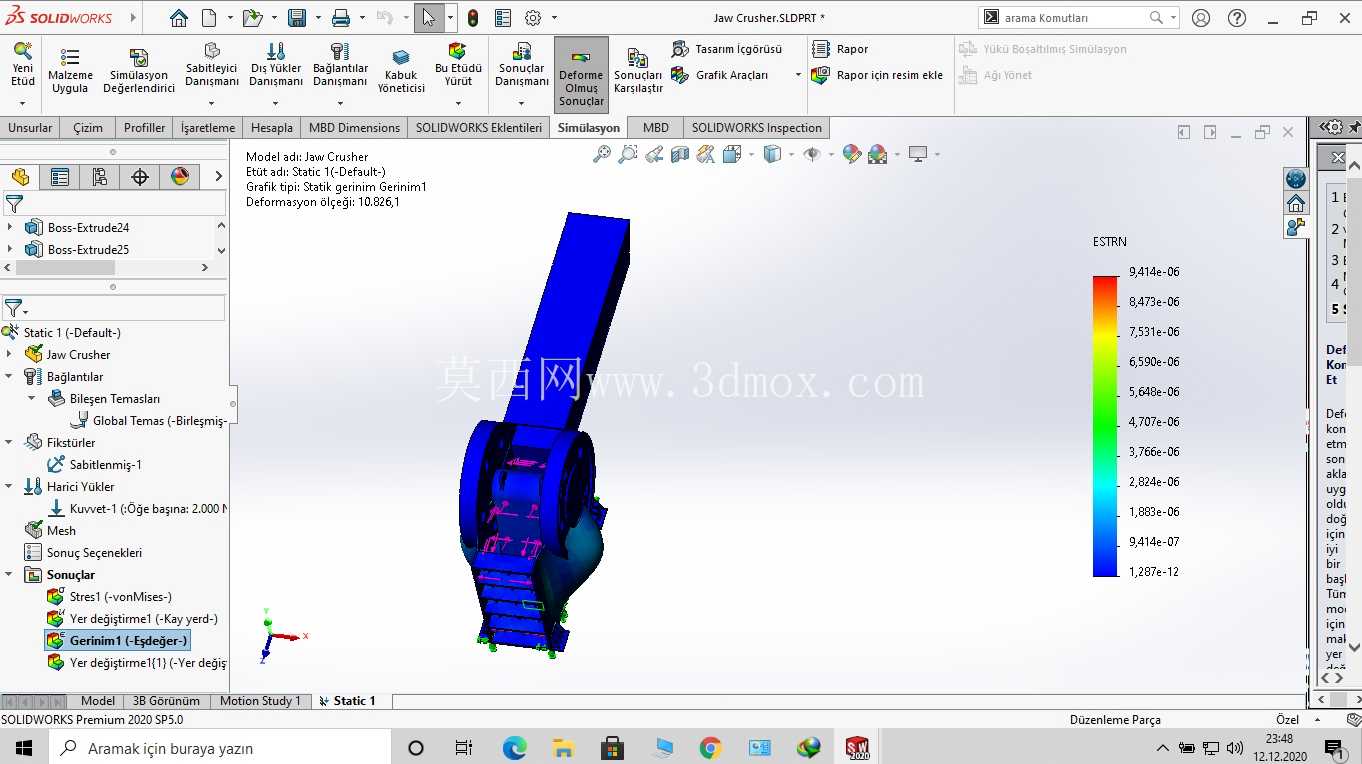Screen dimensions: 1362x764
Task: Select Sonuç Seçenekleri item
Action: (83, 553)
